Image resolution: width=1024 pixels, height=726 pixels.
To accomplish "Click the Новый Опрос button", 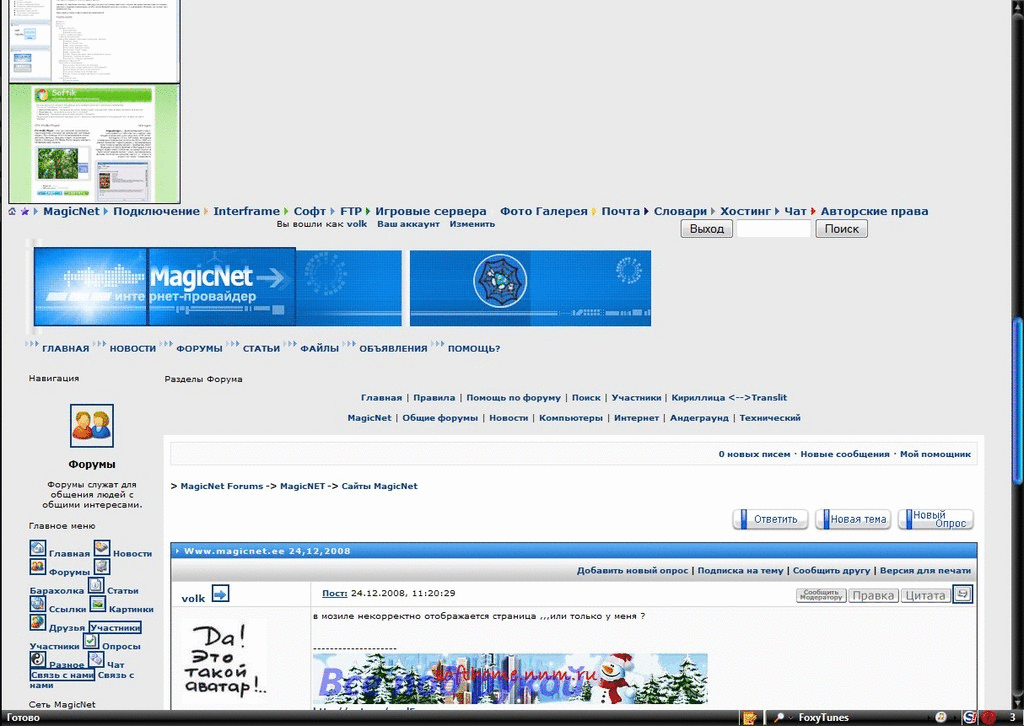I will pos(936,519).
